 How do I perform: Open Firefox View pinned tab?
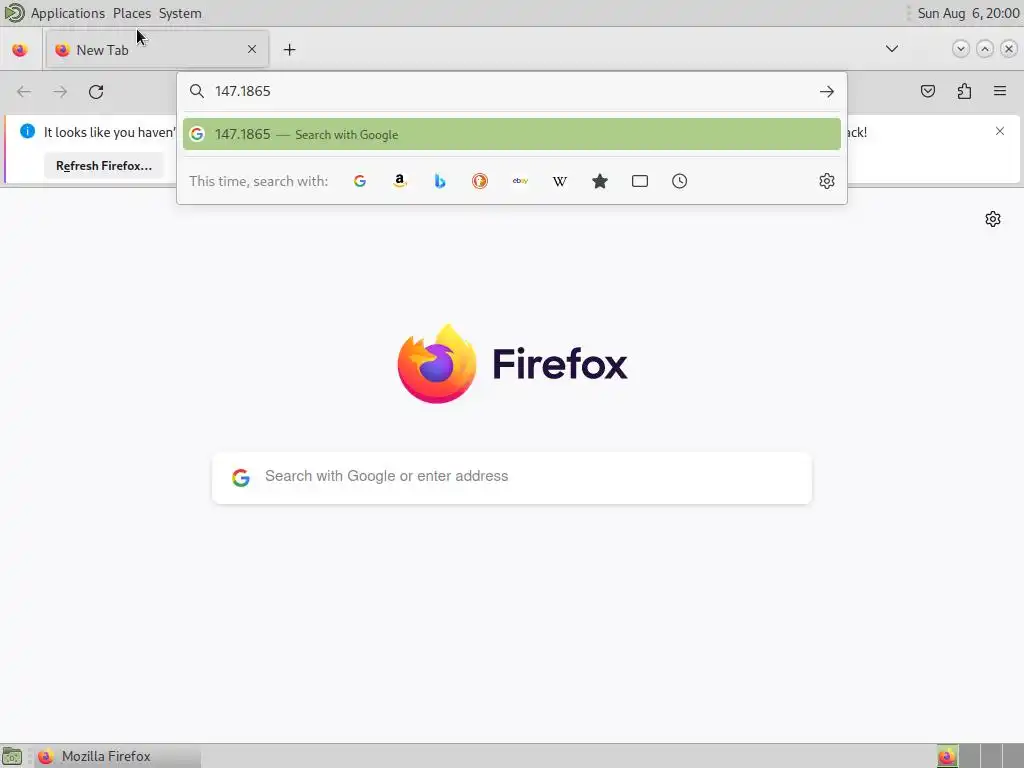(20, 50)
